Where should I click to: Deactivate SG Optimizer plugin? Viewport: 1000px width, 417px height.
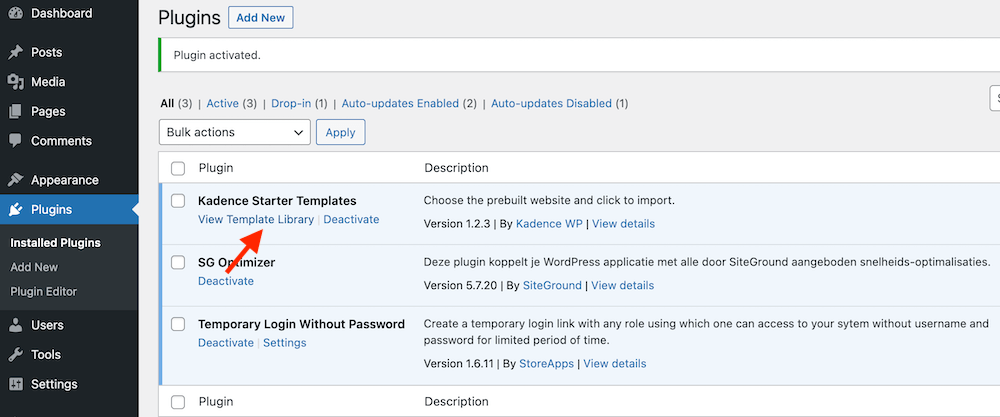(226, 281)
